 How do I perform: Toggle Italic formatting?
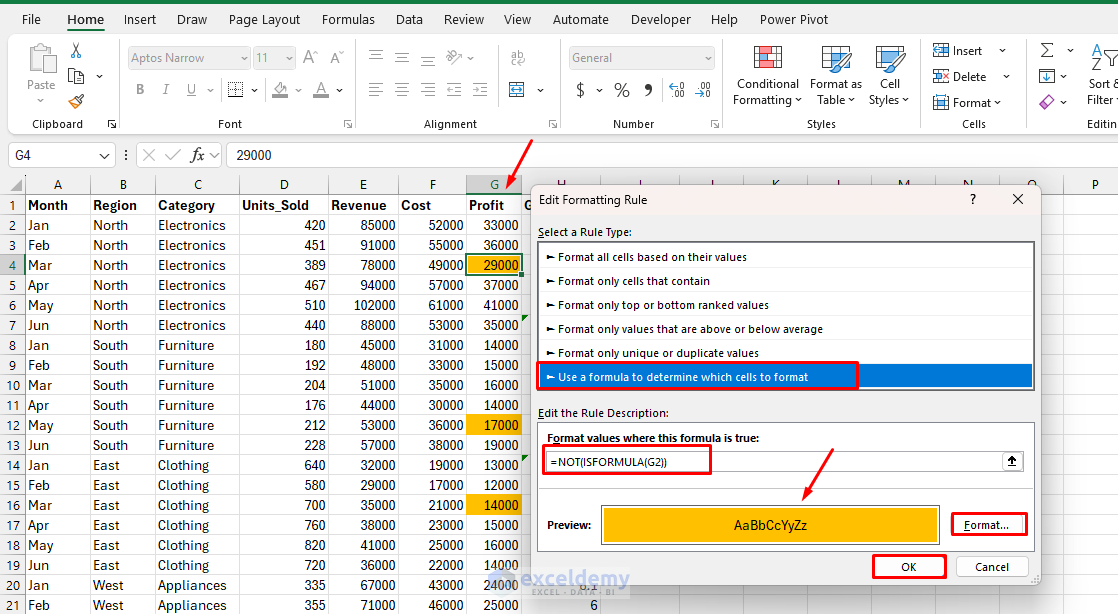tap(165, 89)
